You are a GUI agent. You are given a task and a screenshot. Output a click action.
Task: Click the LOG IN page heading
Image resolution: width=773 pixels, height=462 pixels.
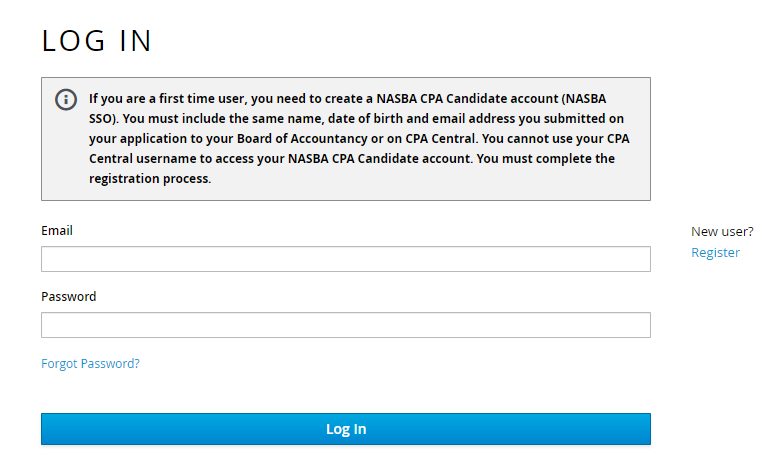pos(97,40)
